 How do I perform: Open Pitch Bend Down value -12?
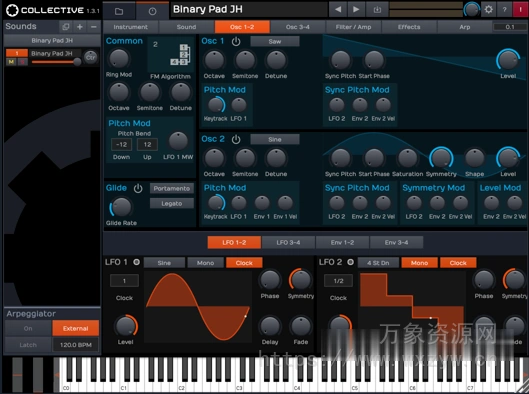pos(121,145)
